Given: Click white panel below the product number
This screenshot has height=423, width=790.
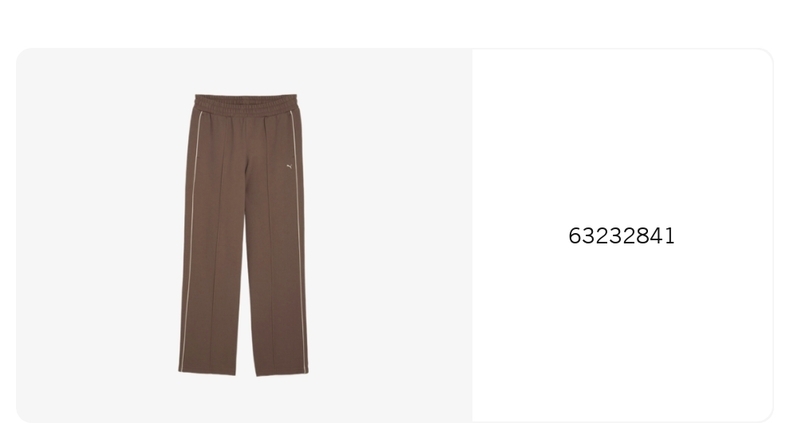Looking at the screenshot, I should tap(622, 332).
